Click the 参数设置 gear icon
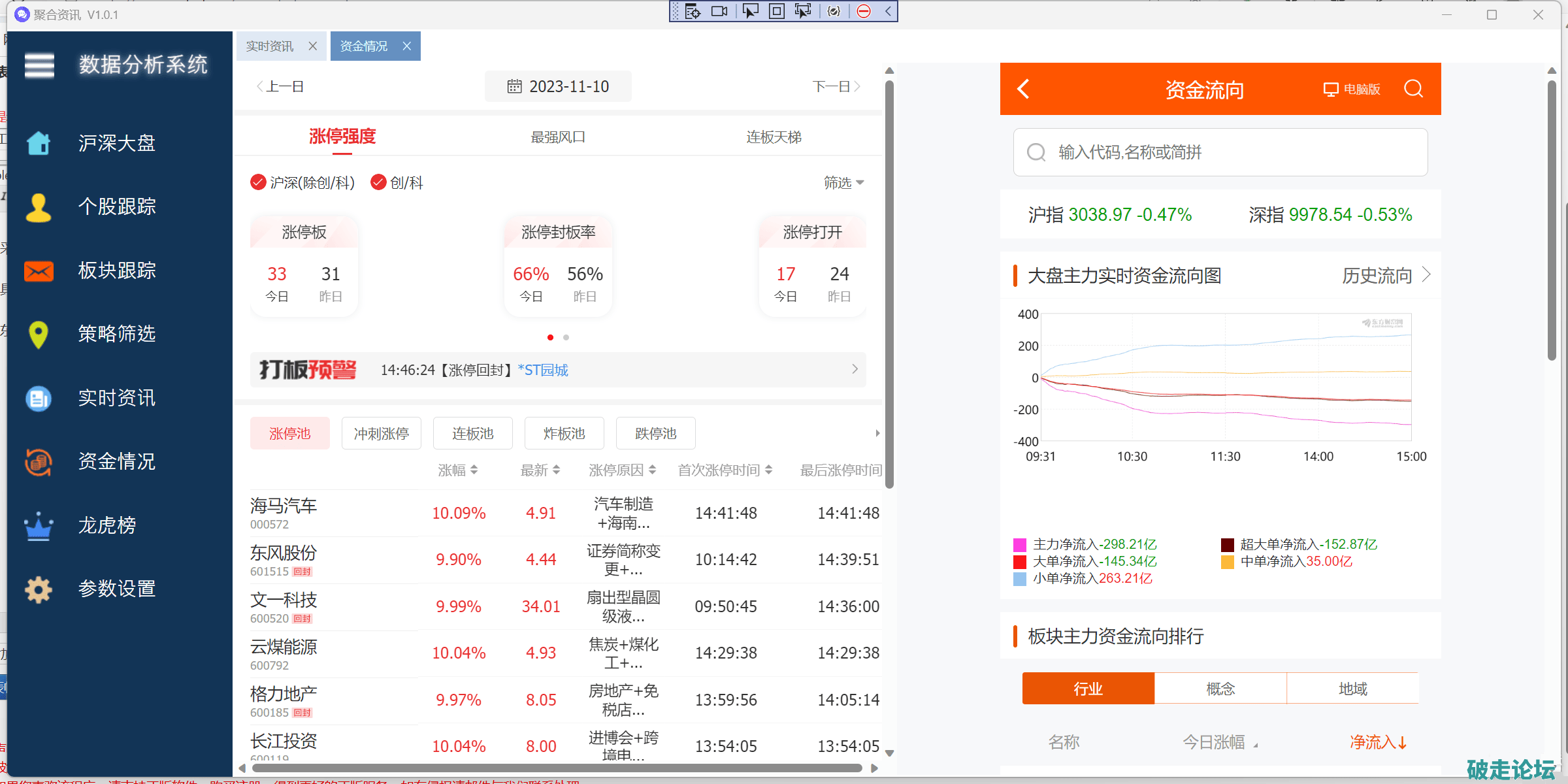The width and height of the screenshot is (1568, 784). pyautogui.click(x=39, y=589)
